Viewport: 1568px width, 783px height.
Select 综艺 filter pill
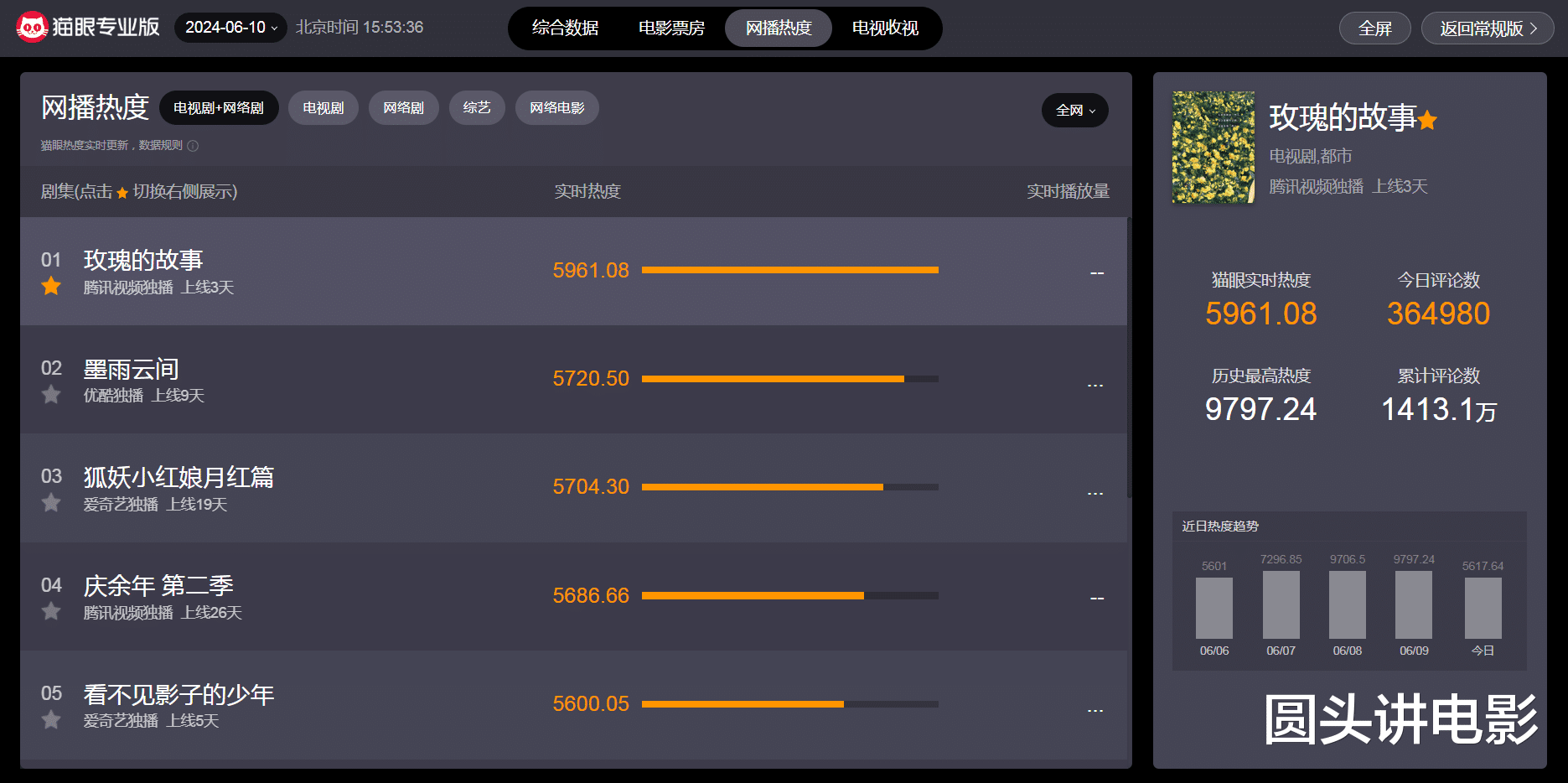point(477,108)
